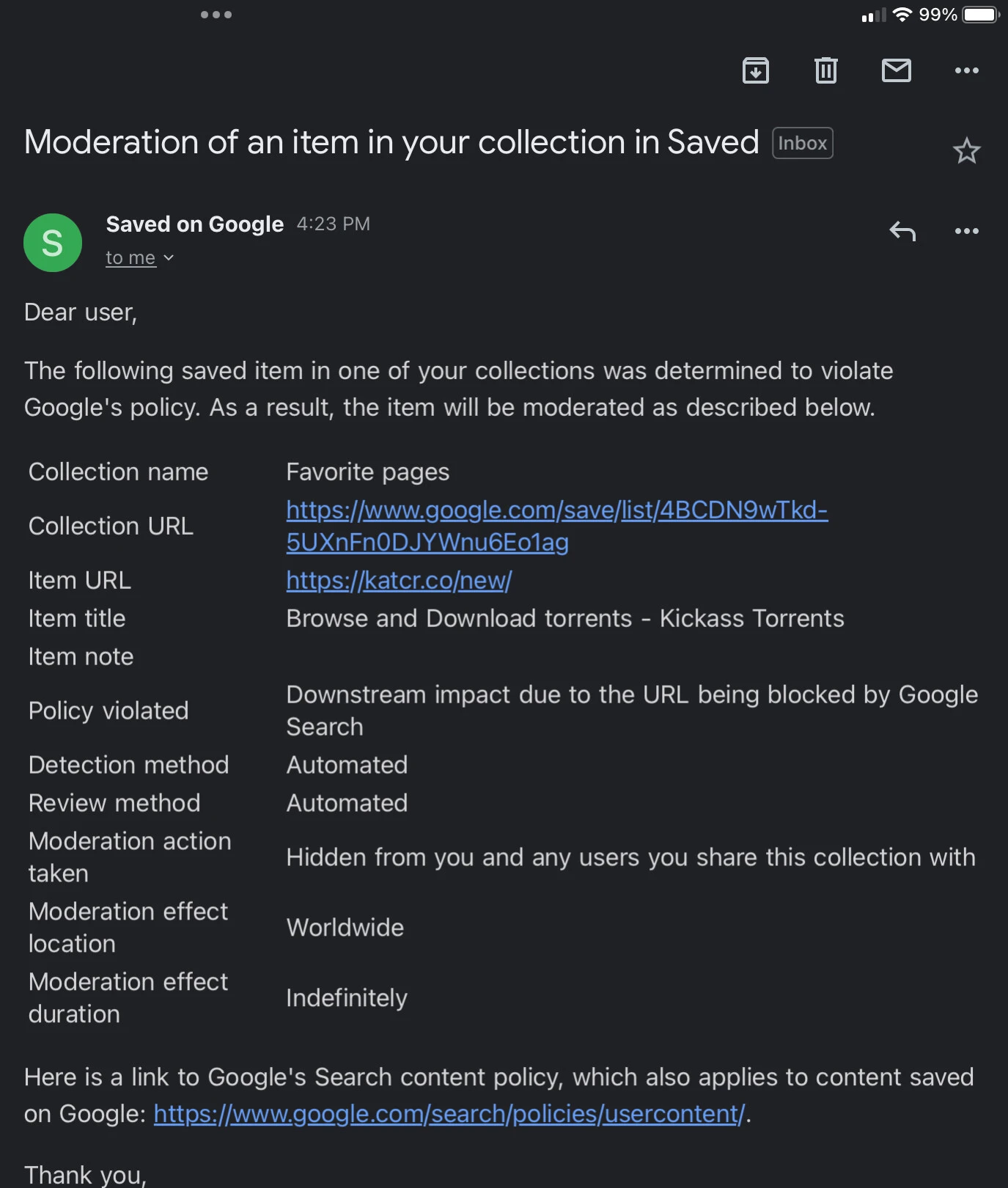Reply using the arrow icon
The image size is (1008, 1188).
[902, 232]
